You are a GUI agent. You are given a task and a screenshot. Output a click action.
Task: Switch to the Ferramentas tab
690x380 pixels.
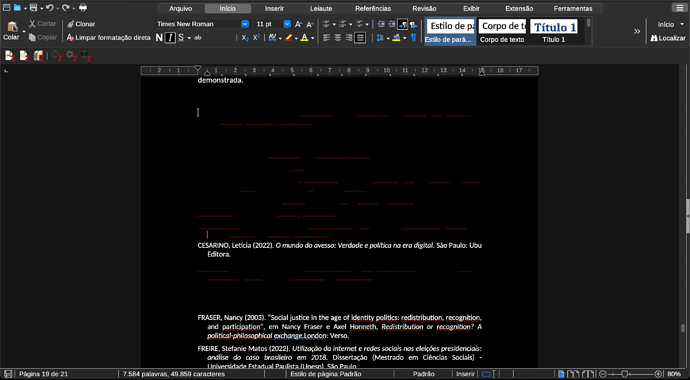pos(573,8)
